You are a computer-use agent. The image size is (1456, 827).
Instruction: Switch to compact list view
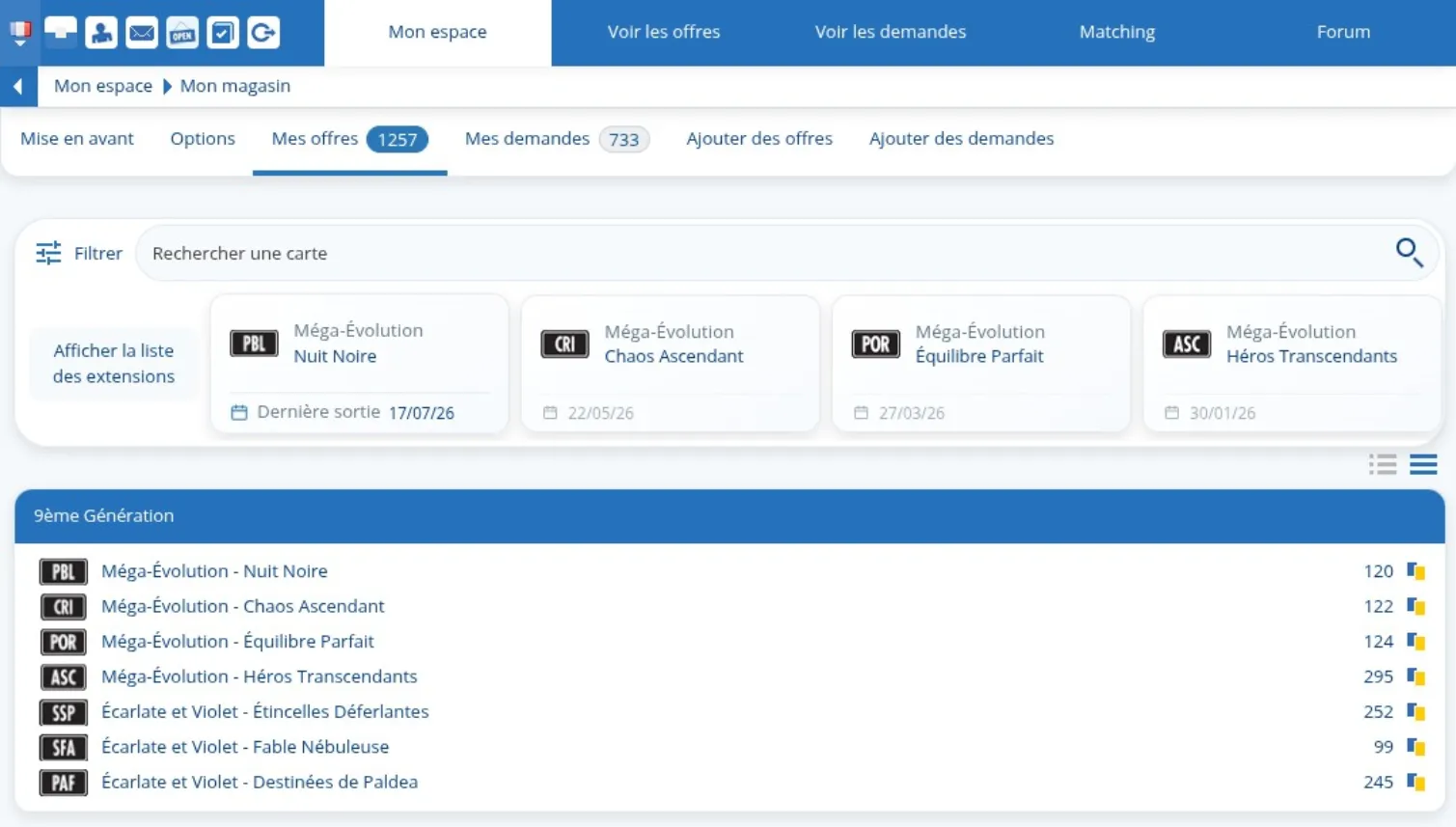tap(1423, 465)
